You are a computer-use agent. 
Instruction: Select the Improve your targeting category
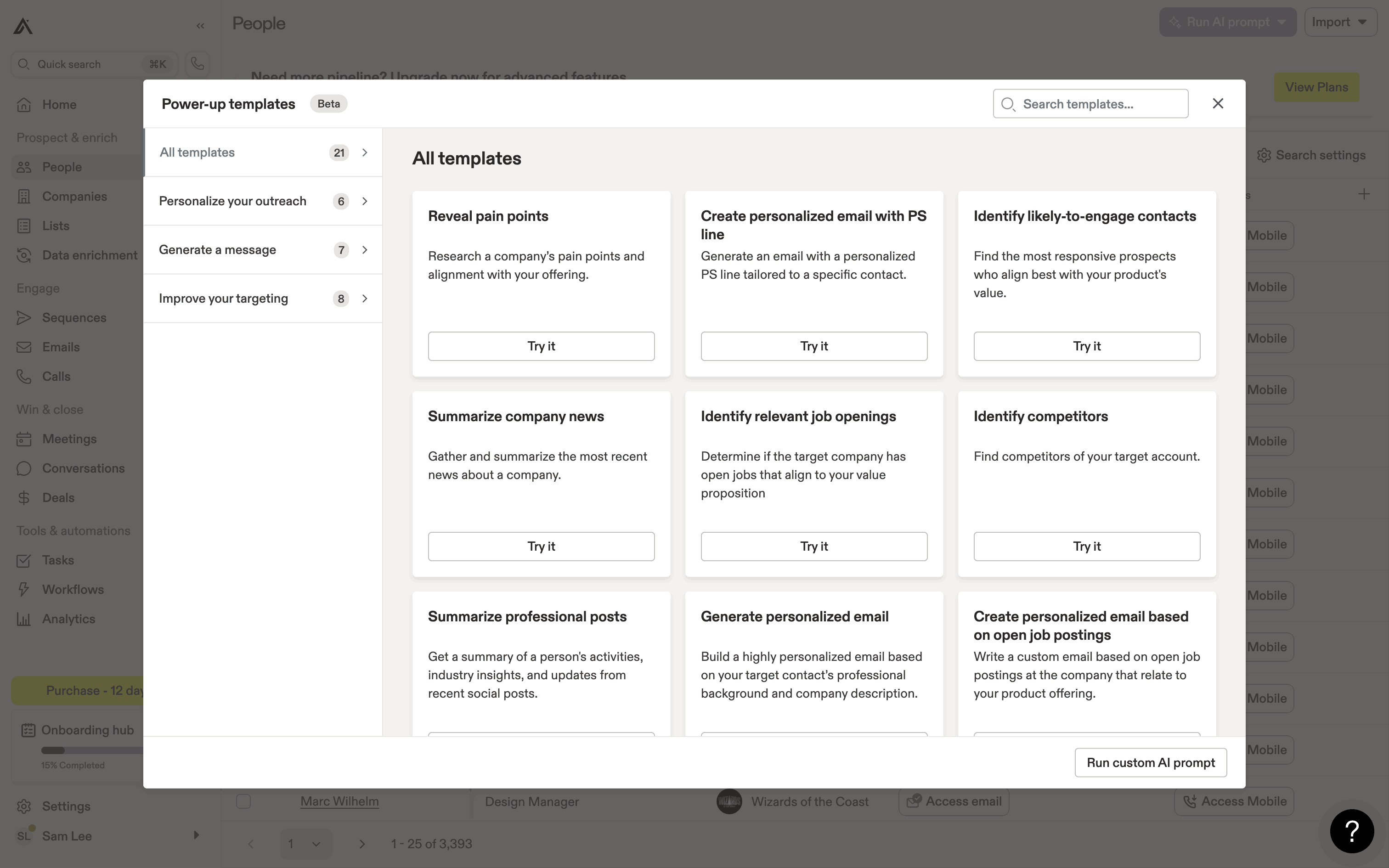coord(263,299)
